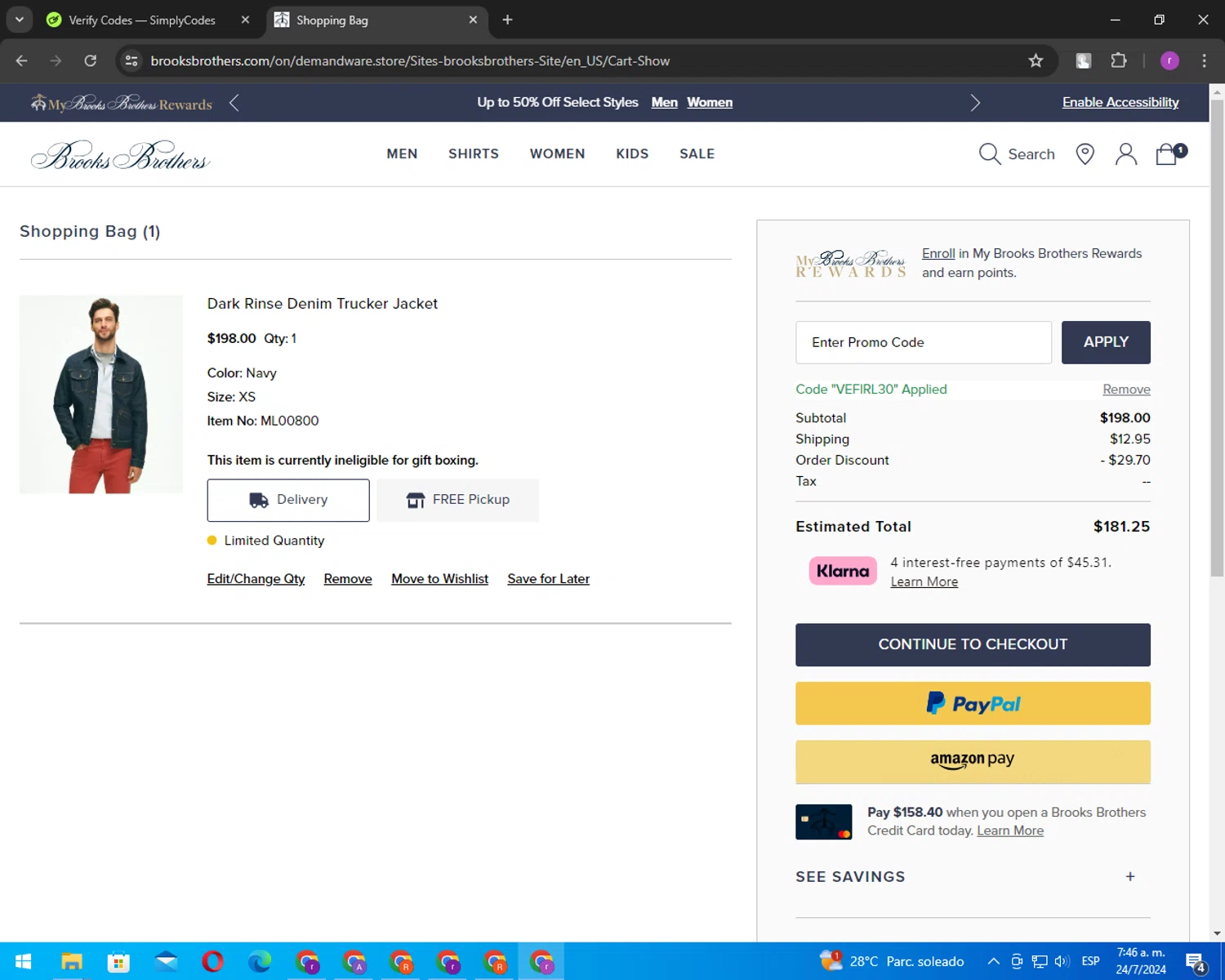
Task: Click the Brooks Brothers credit card image
Action: [823, 822]
